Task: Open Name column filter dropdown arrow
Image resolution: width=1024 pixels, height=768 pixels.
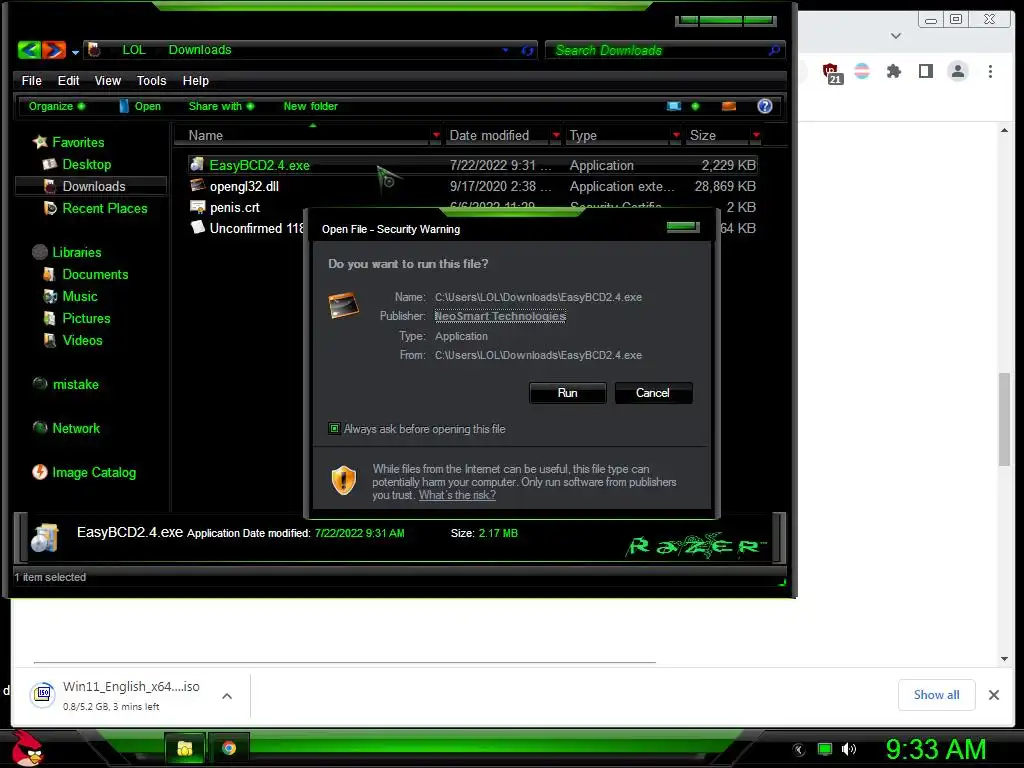Action: [436, 135]
